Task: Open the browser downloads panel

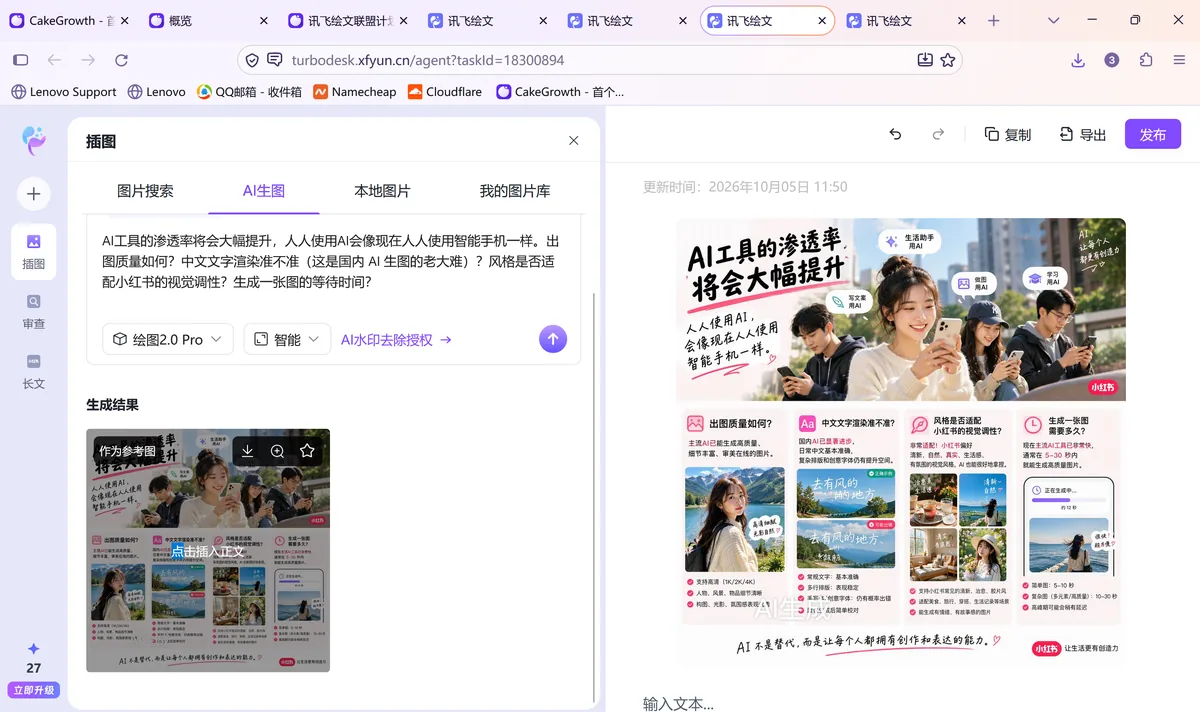Action: click(x=1078, y=60)
